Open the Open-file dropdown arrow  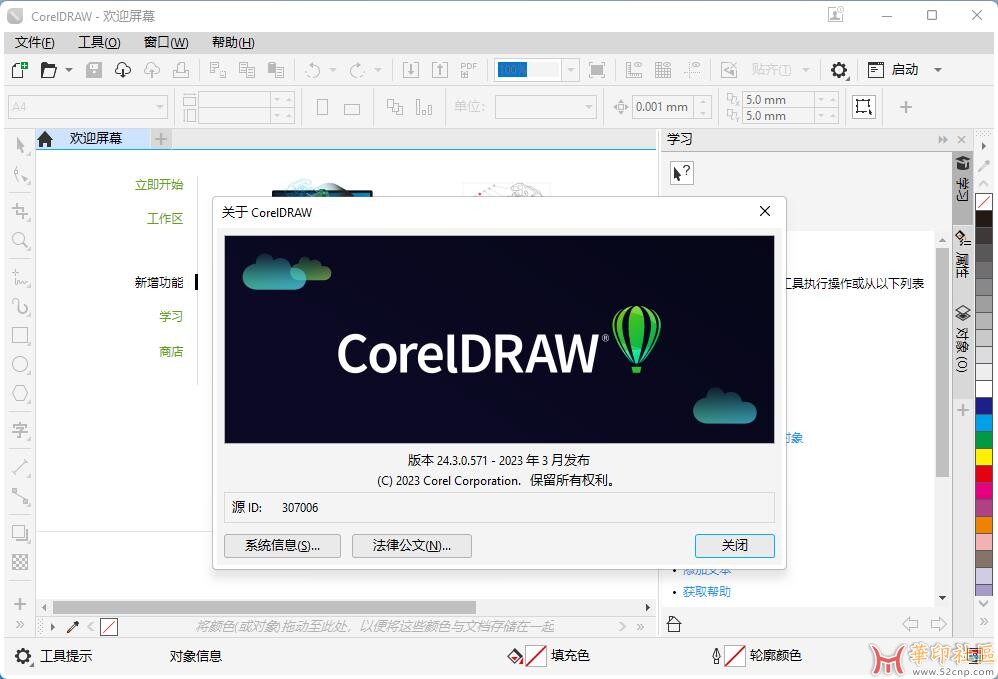coord(69,70)
